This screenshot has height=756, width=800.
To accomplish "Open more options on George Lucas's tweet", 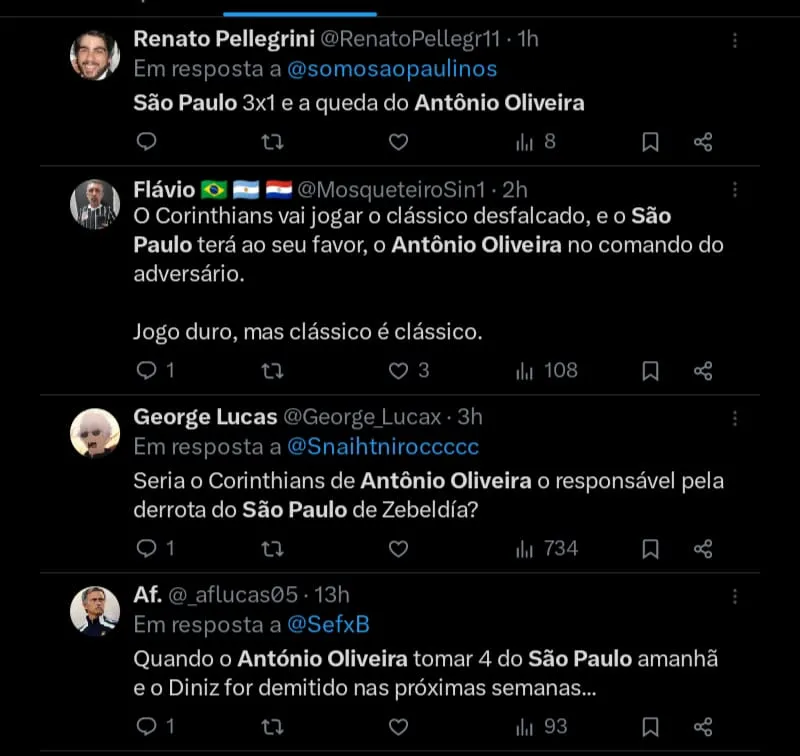I will tap(735, 417).
